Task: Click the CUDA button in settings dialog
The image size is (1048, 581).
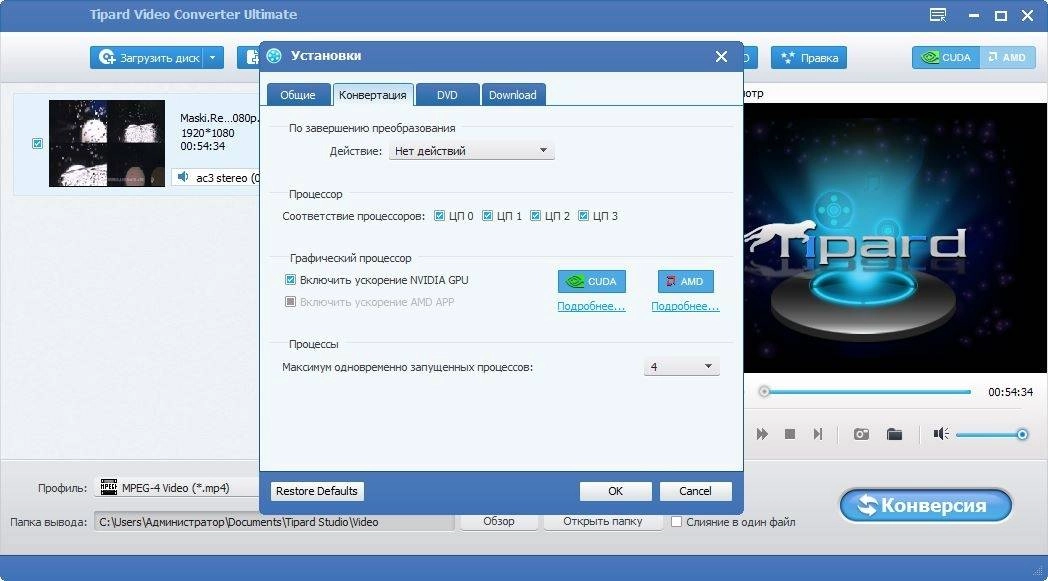Action: pyautogui.click(x=592, y=281)
